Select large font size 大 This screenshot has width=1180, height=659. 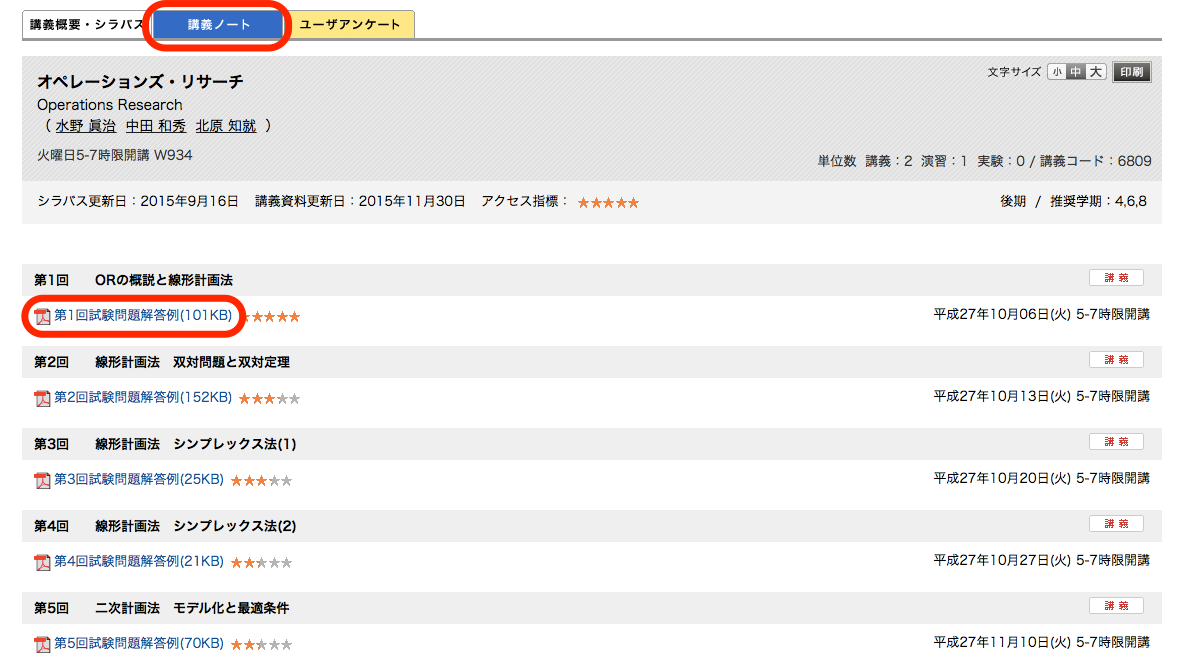(x=1096, y=72)
